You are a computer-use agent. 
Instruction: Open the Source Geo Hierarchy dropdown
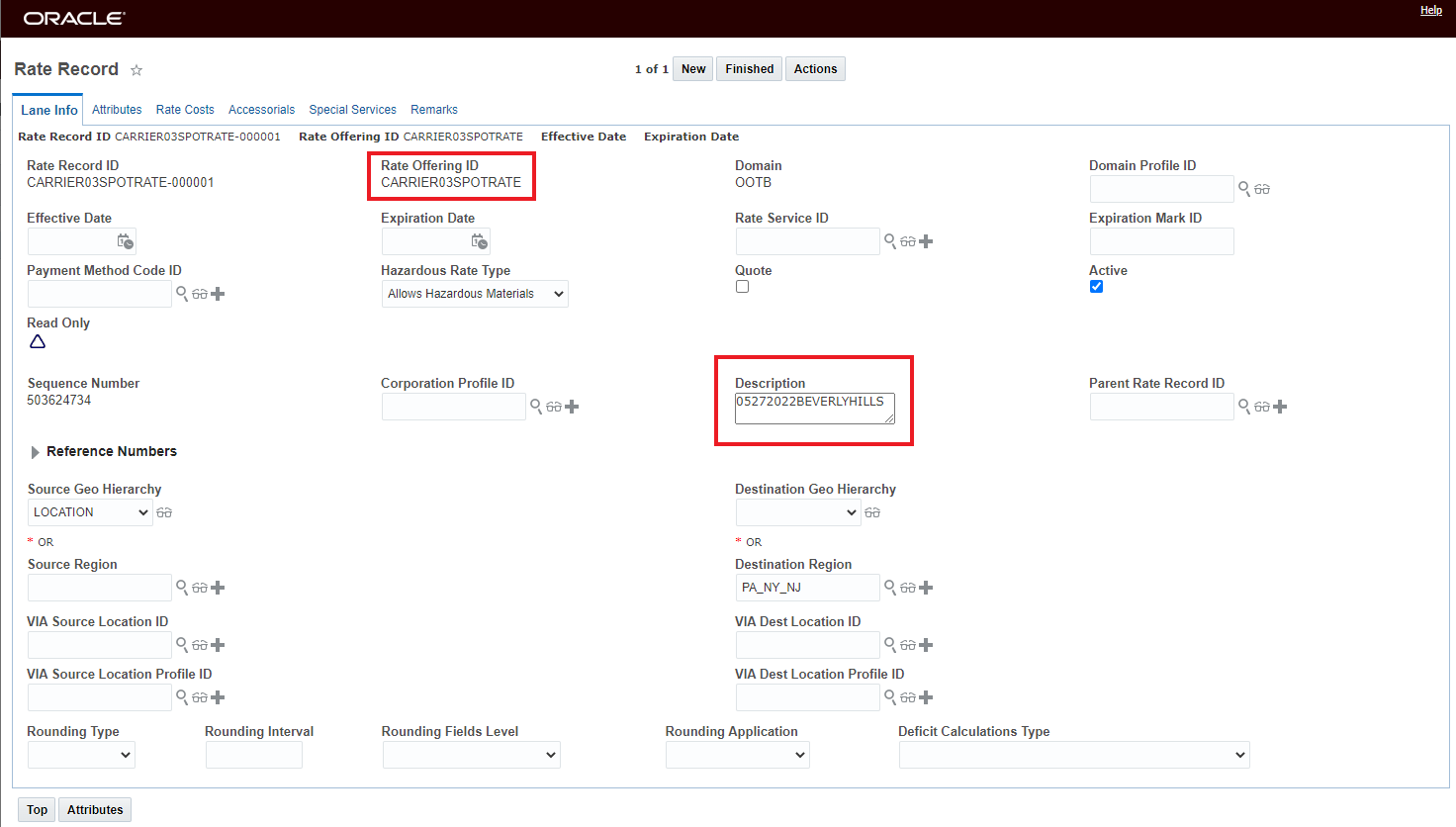[90, 512]
